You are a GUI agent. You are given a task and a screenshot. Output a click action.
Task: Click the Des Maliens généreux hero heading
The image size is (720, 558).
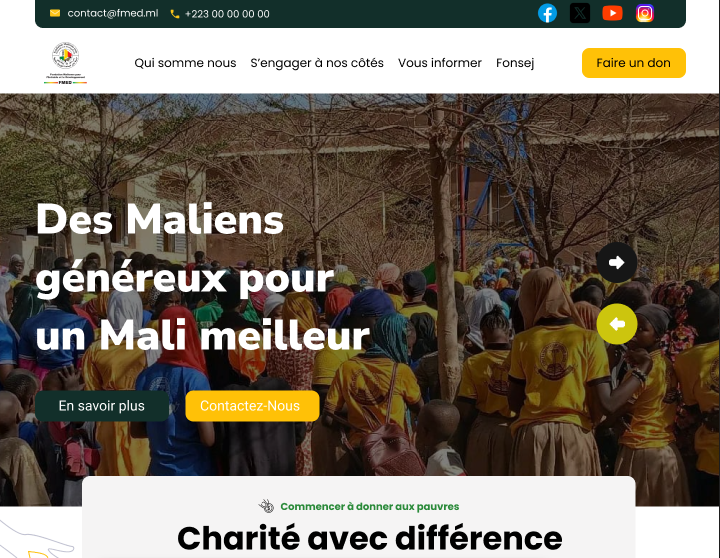click(x=202, y=278)
